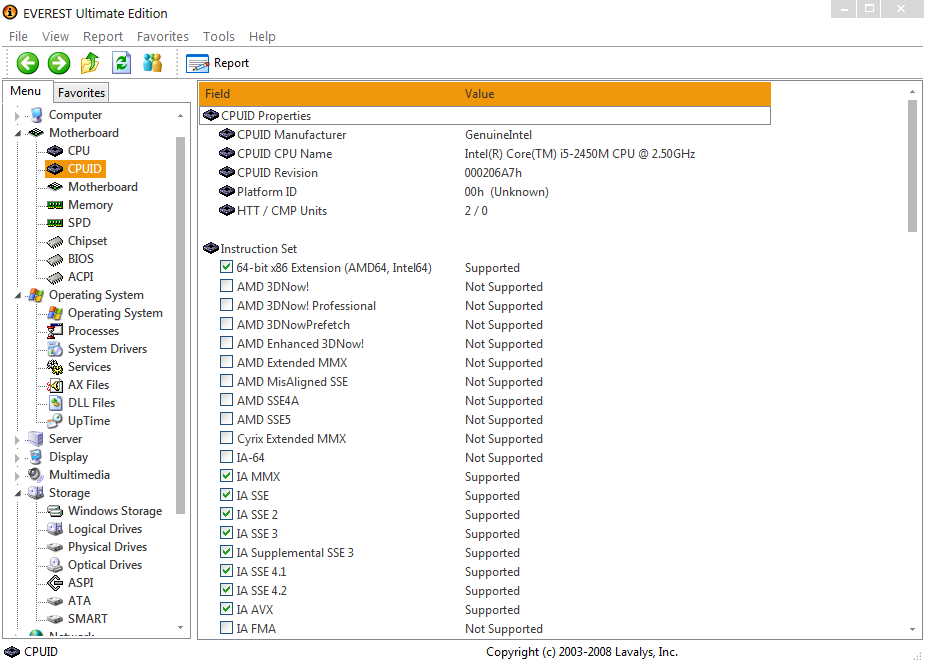Collapse the Storage tree node
This screenshot has height=667, width=928.
[18, 493]
